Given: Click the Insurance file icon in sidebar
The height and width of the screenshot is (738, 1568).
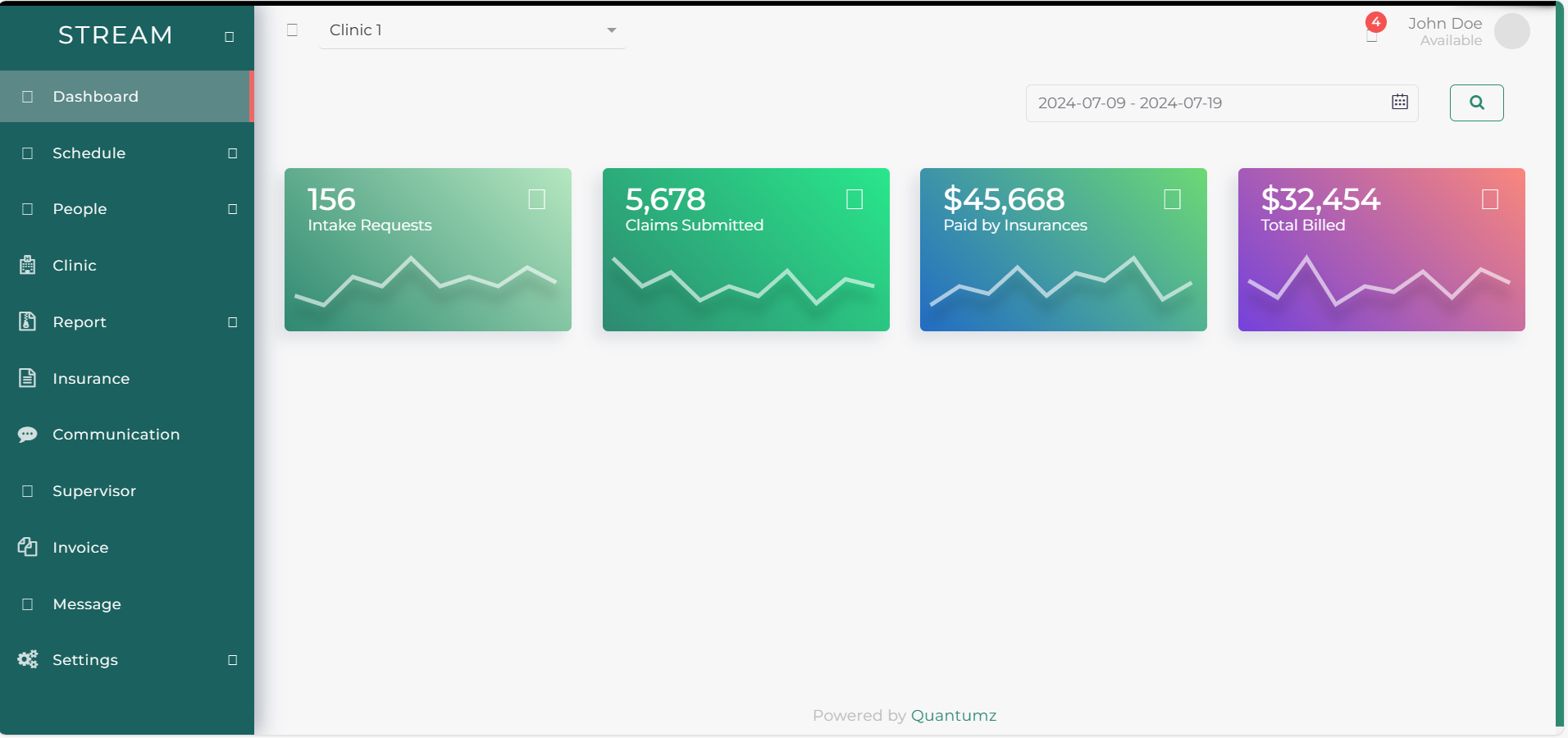Looking at the screenshot, I should point(27,378).
